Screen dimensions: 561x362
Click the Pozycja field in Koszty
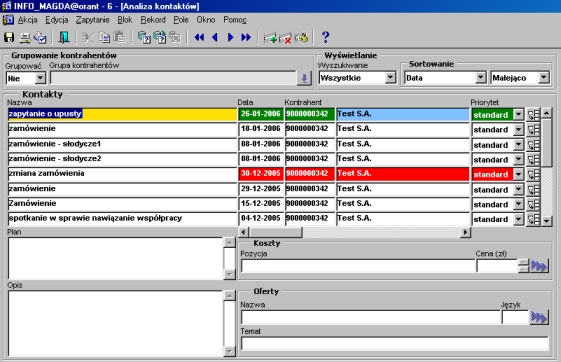[358, 266]
